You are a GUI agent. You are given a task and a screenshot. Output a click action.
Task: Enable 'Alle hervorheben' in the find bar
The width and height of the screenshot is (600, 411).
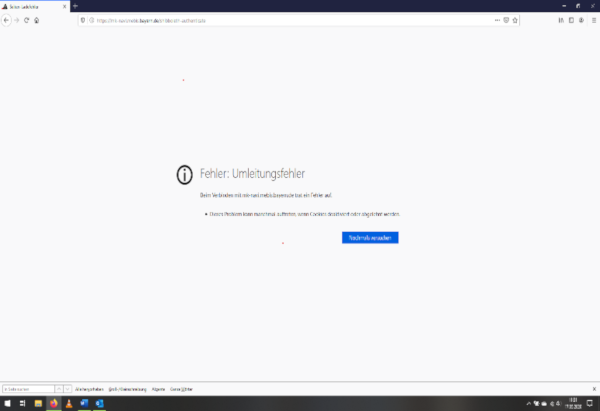(89, 388)
